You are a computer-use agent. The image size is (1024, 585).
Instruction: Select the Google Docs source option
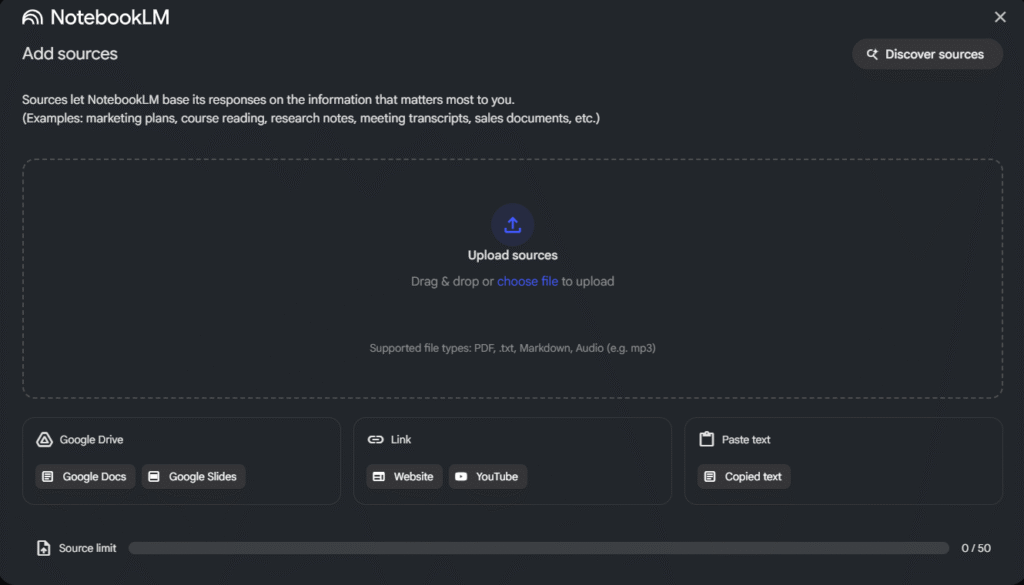coord(86,477)
